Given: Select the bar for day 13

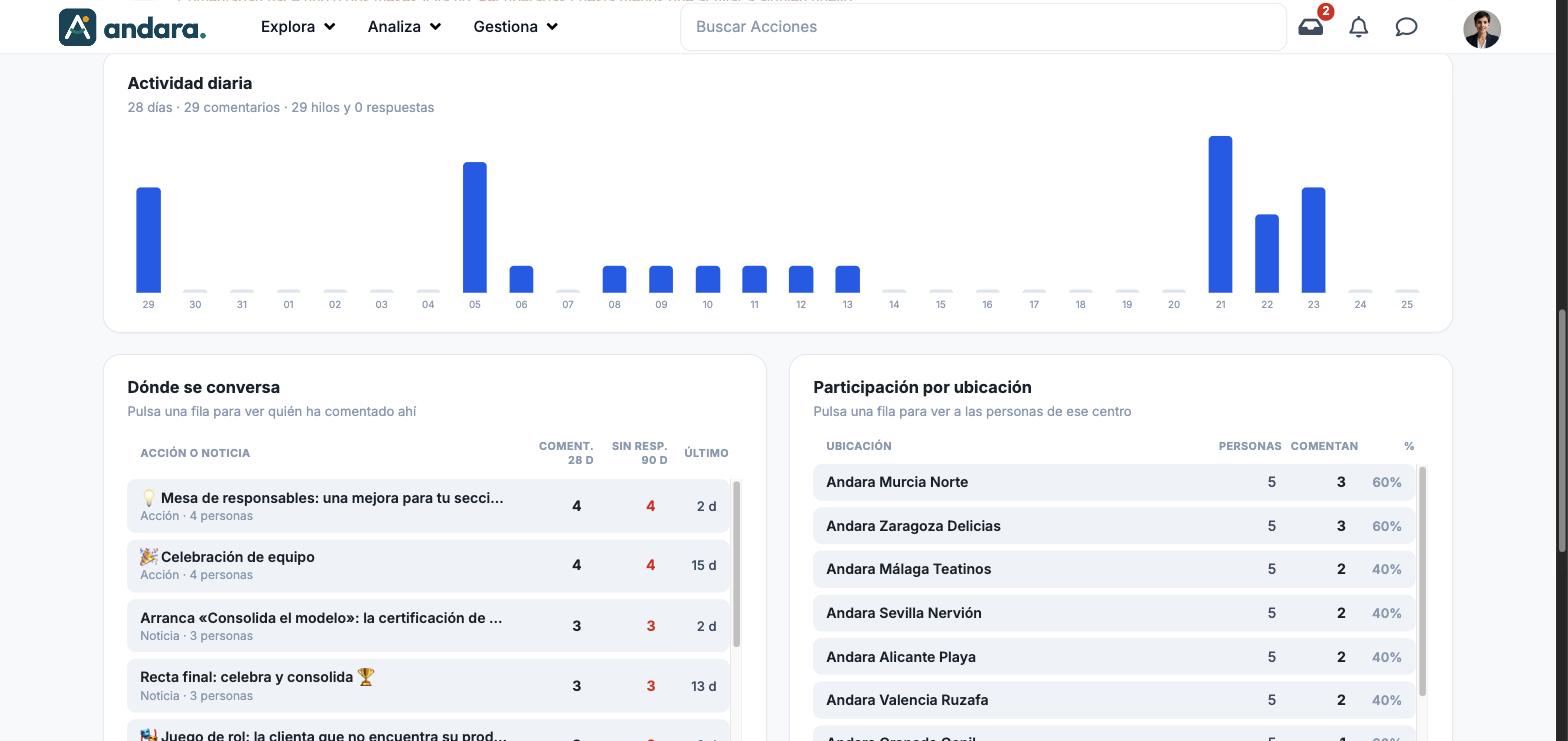Looking at the screenshot, I should [847, 279].
